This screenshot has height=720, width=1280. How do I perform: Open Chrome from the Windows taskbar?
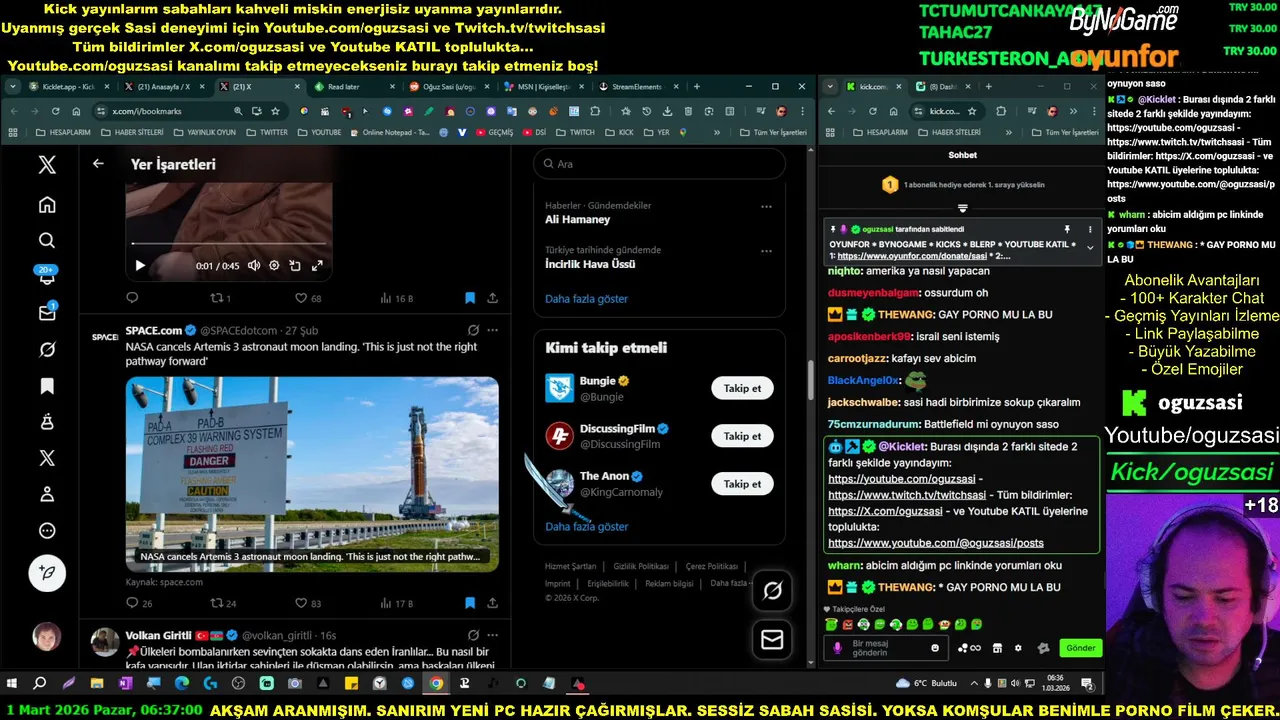[436, 684]
